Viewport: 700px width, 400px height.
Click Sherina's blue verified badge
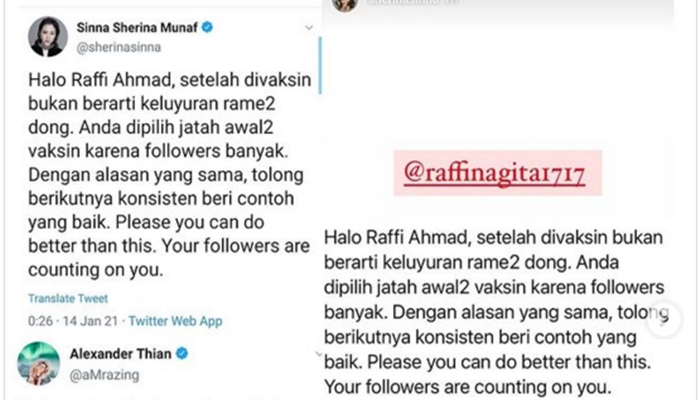[x=207, y=27]
